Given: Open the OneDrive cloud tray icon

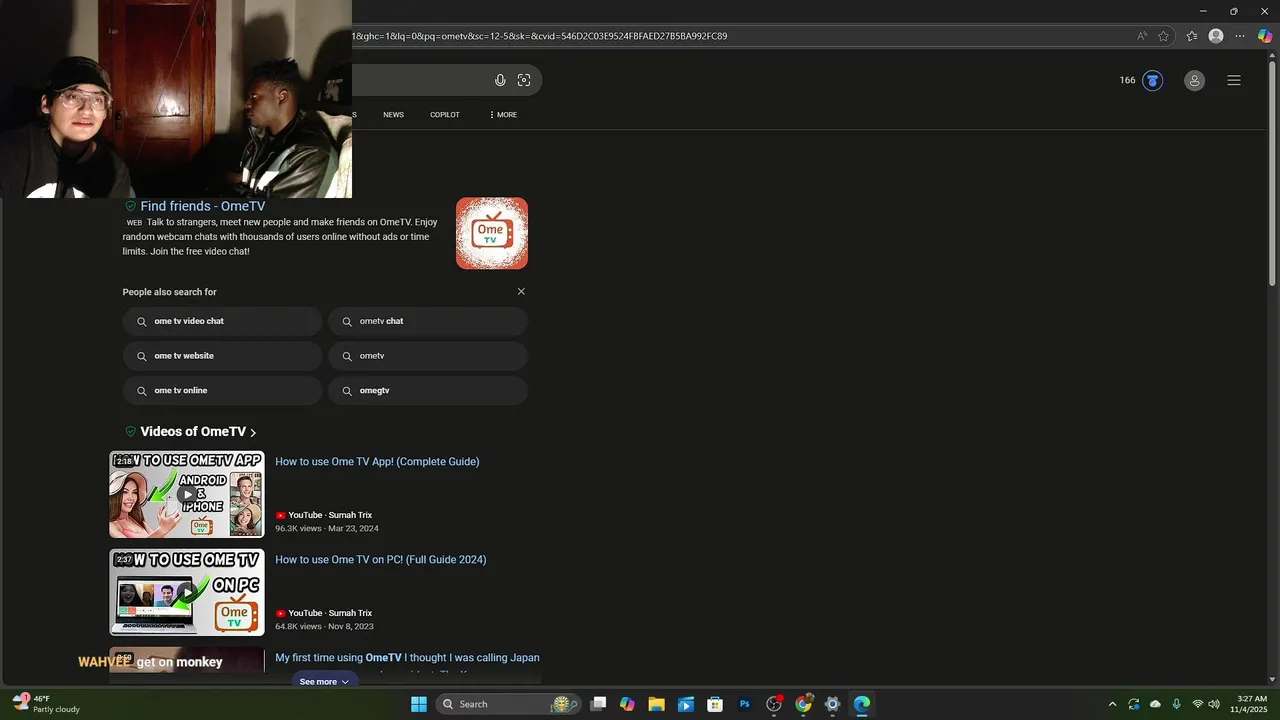Looking at the screenshot, I should pos(1155,704).
